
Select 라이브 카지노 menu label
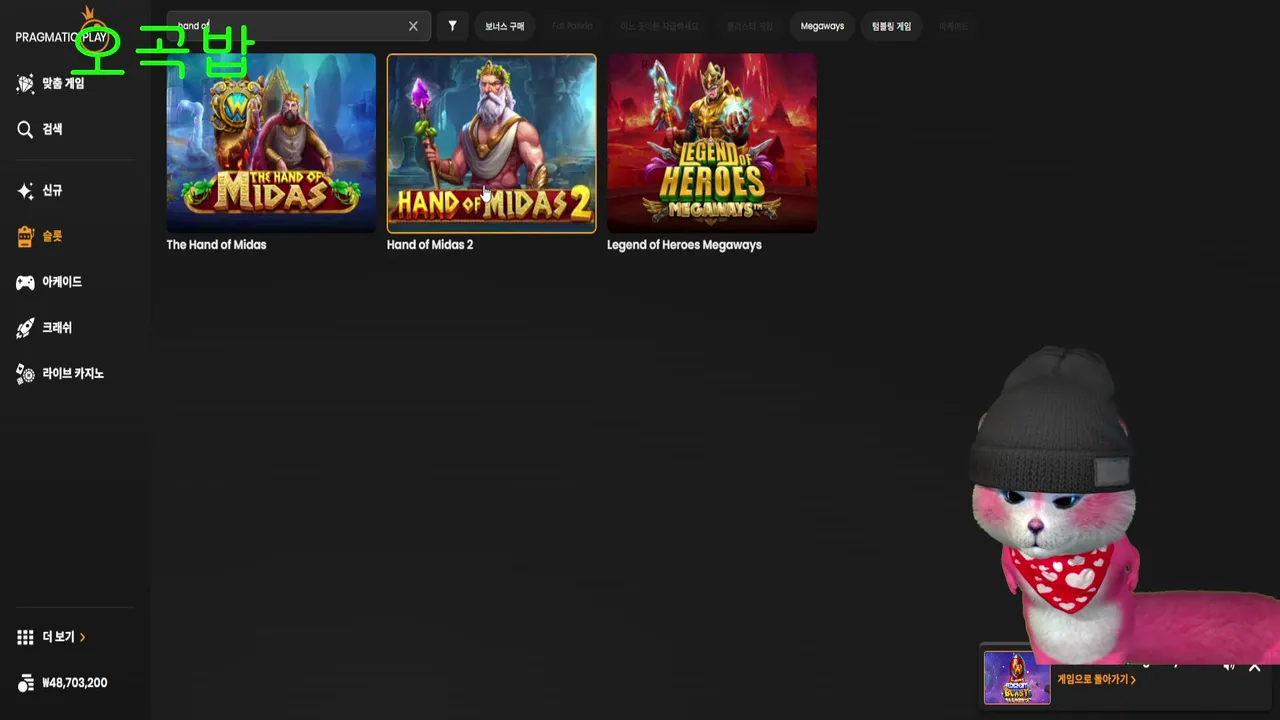tap(73, 374)
